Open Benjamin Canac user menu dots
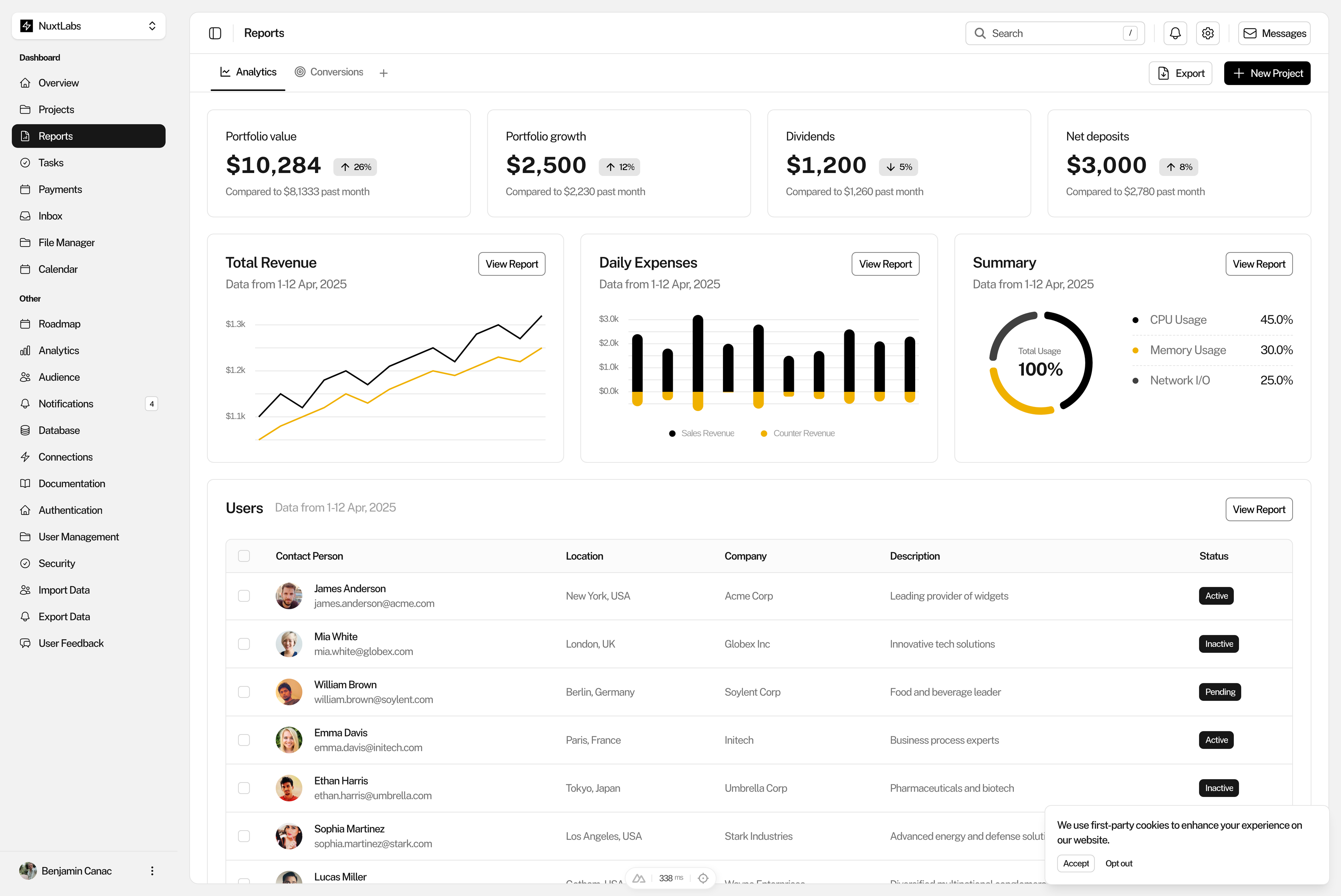The width and height of the screenshot is (1341, 896). click(x=152, y=871)
